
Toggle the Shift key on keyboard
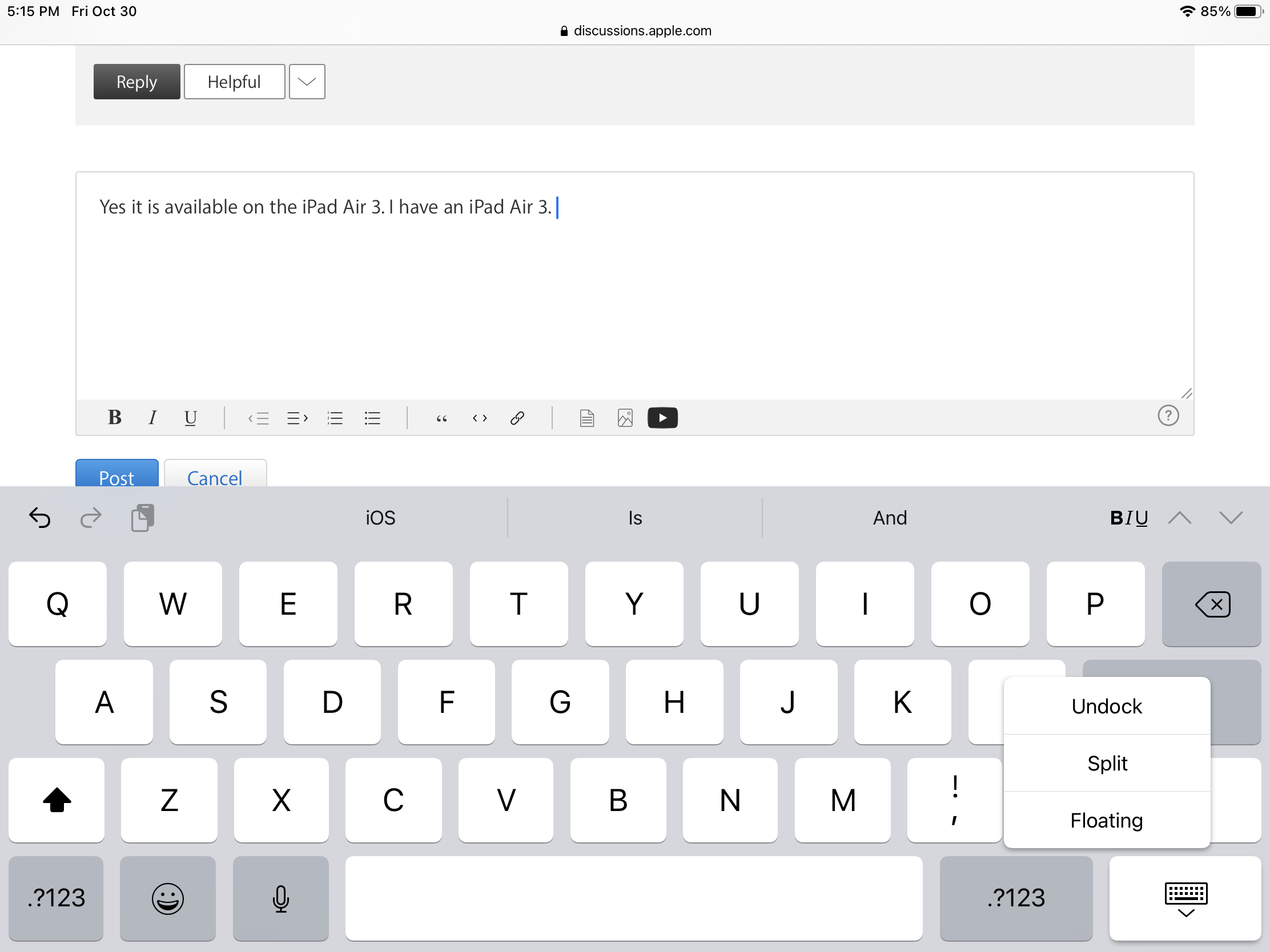[57, 800]
